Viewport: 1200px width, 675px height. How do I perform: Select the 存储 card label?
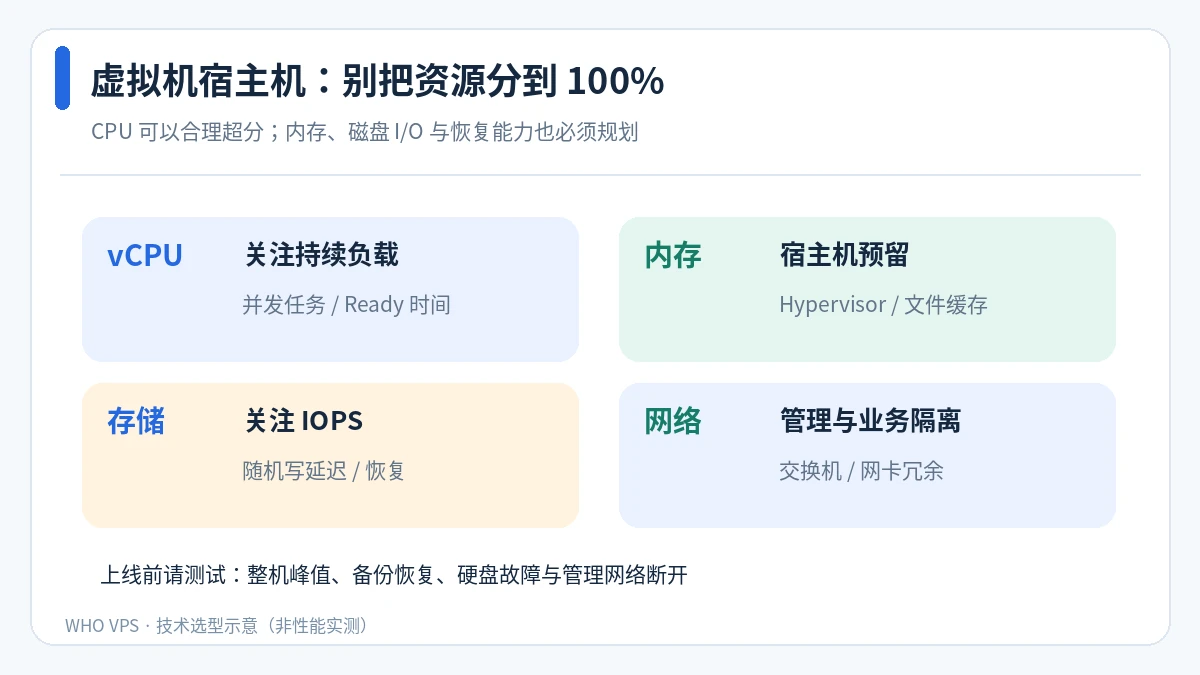pos(136,422)
